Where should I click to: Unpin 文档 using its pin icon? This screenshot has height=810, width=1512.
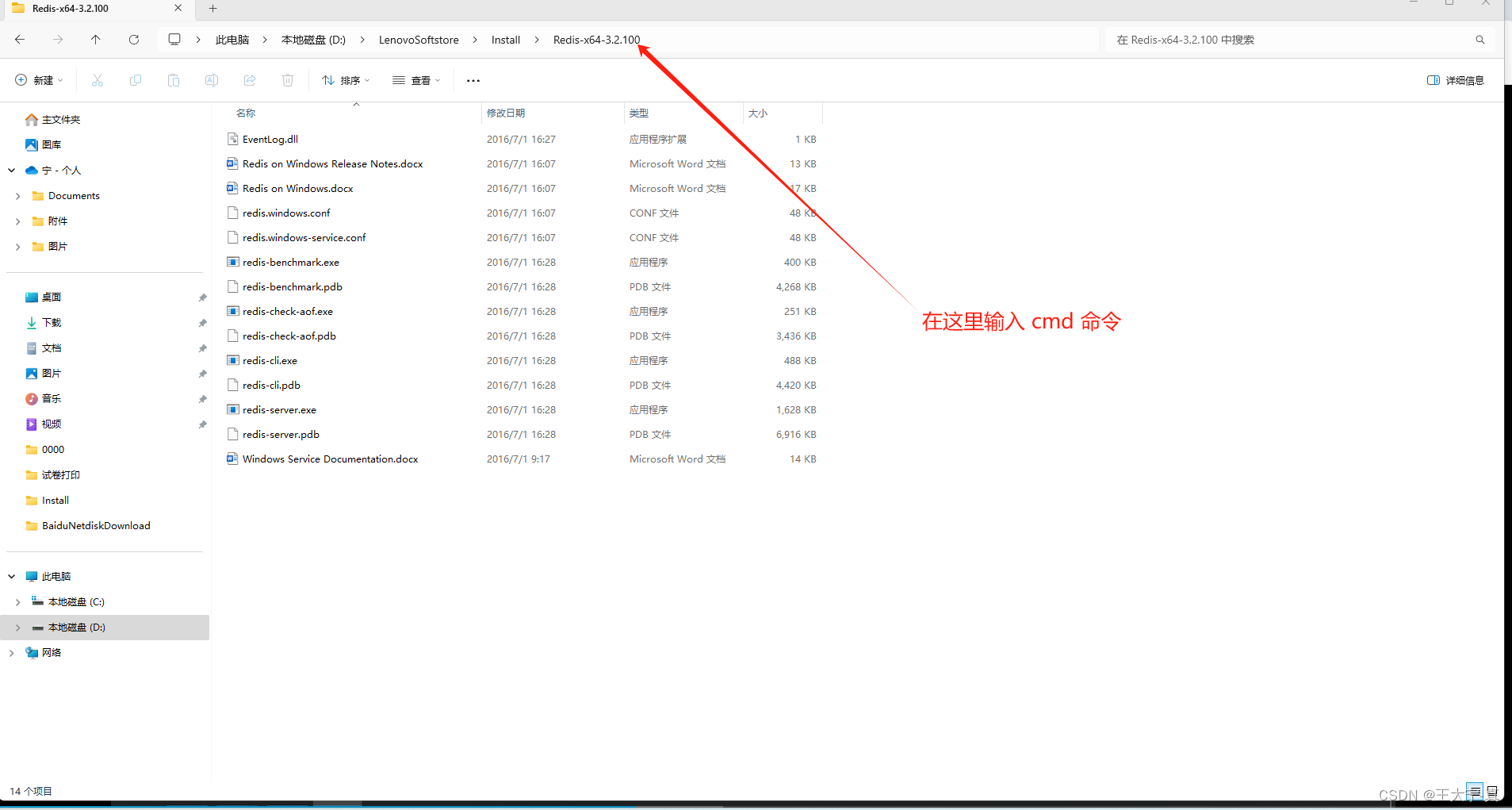click(202, 348)
